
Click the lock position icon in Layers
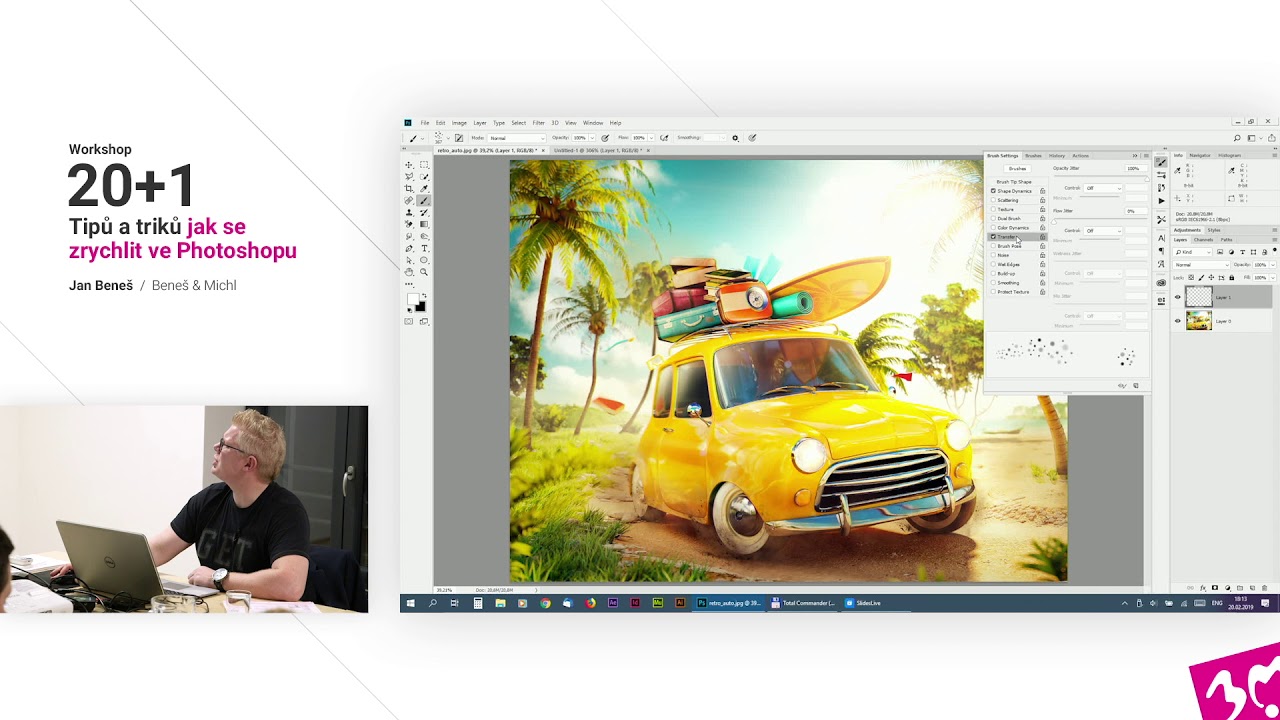coord(1211,277)
